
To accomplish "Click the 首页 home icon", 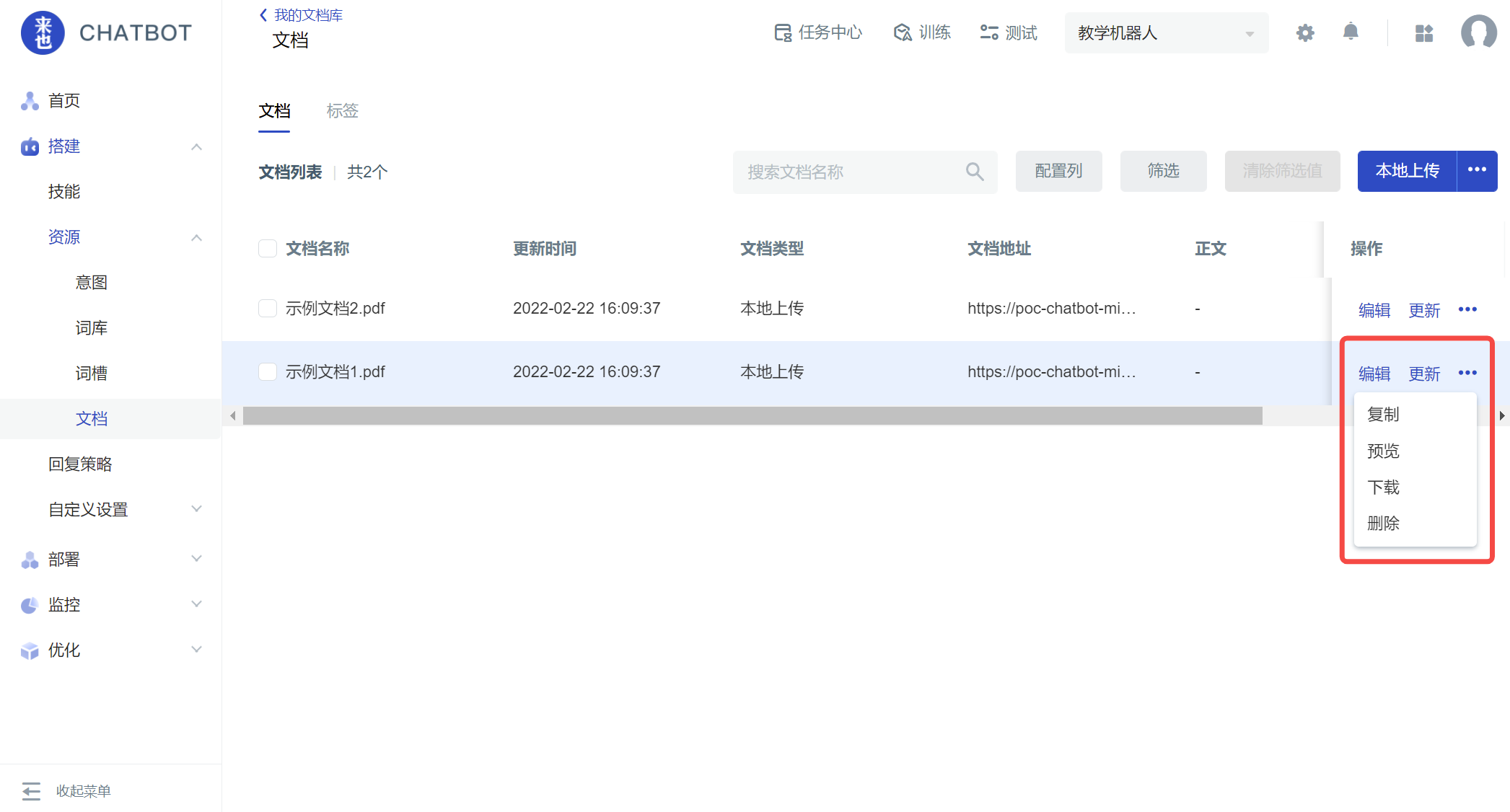I will (30, 101).
